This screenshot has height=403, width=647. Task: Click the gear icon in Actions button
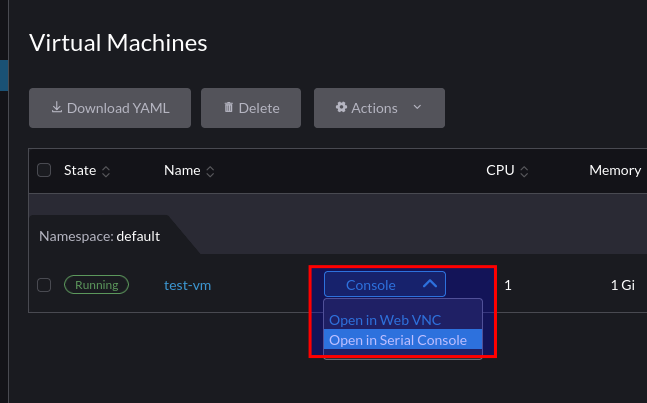tap(341, 107)
